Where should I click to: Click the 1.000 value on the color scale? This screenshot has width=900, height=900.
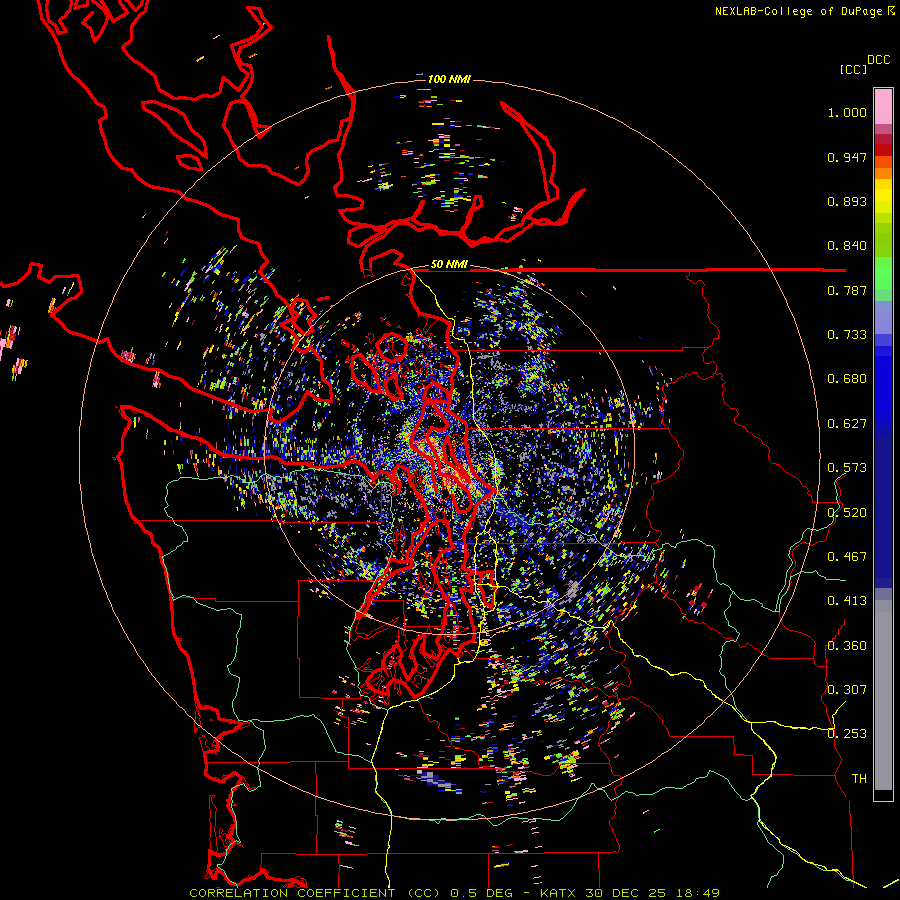click(847, 112)
